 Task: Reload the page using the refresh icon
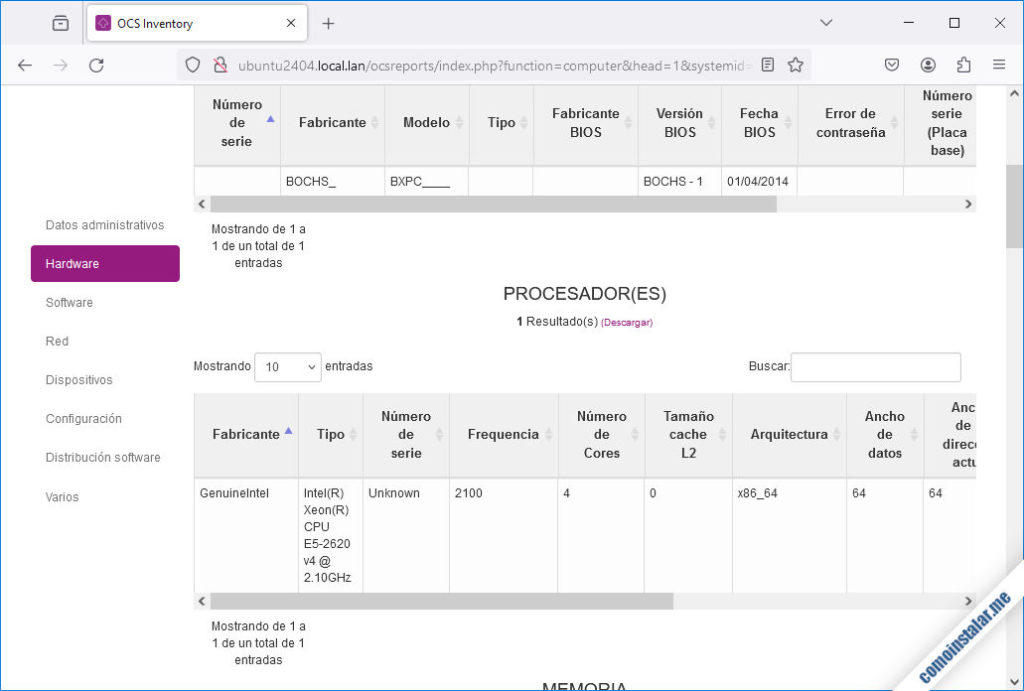96,64
